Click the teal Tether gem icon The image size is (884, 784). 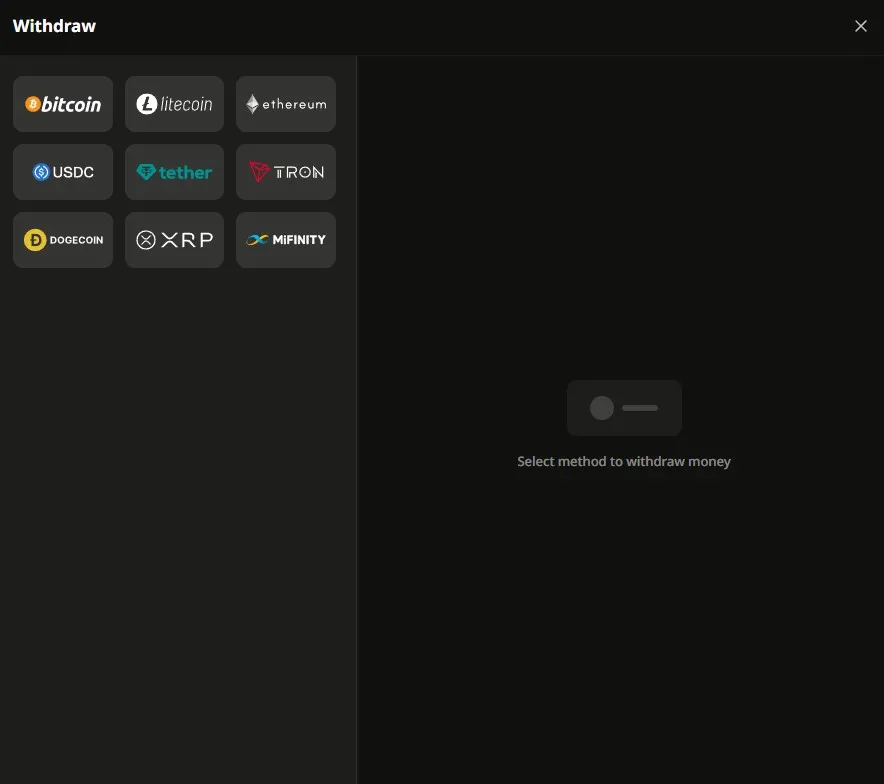[x=146, y=172]
